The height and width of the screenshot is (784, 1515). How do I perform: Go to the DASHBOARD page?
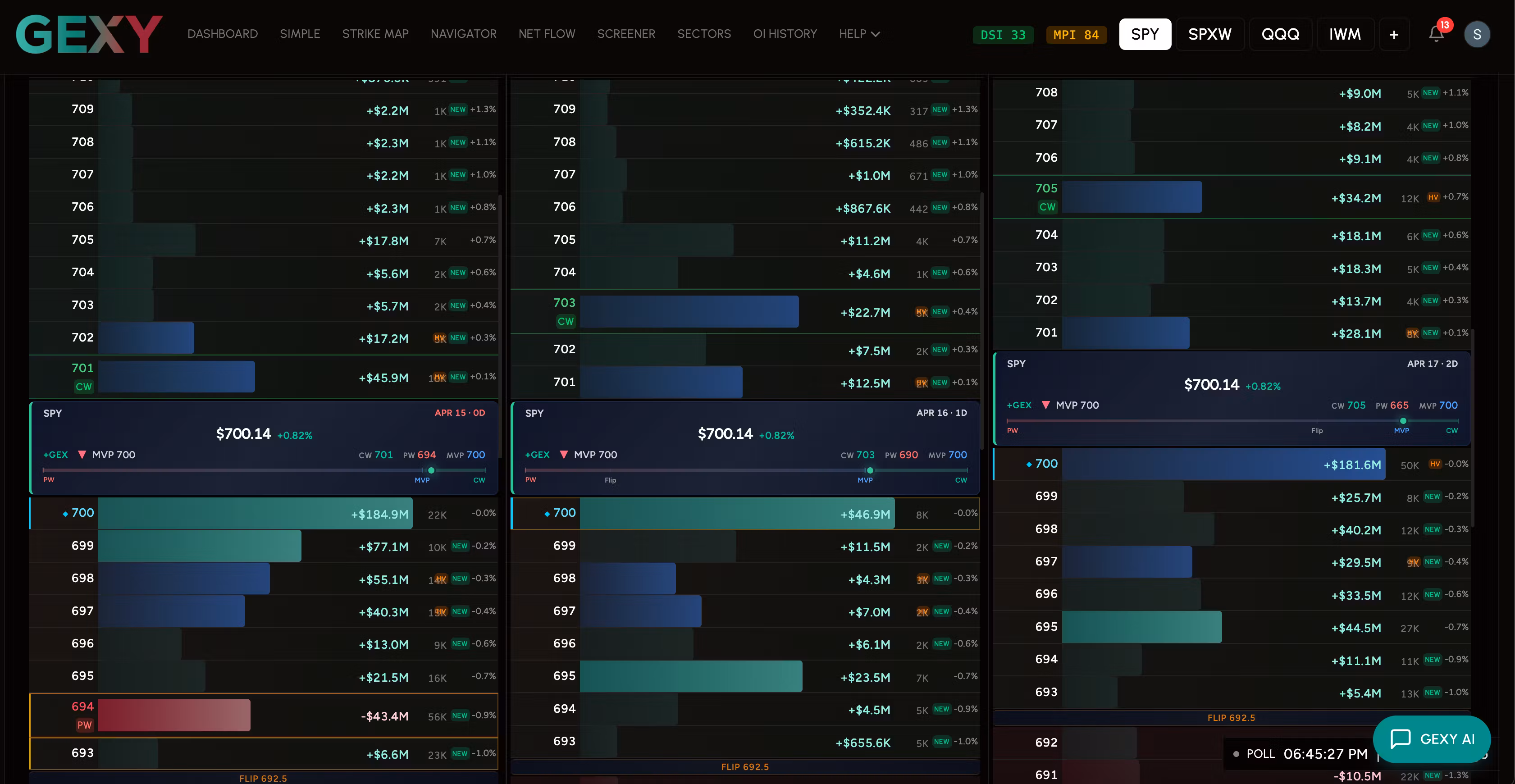pos(222,34)
